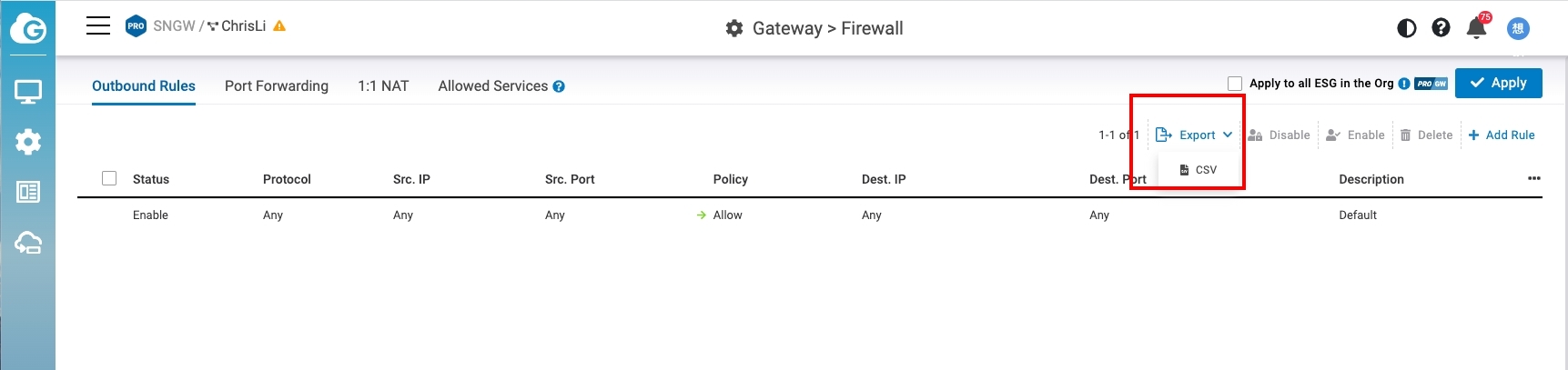Toggle the select-all rules checkbox
This screenshot has height=370, width=1568.
pyautogui.click(x=109, y=178)
